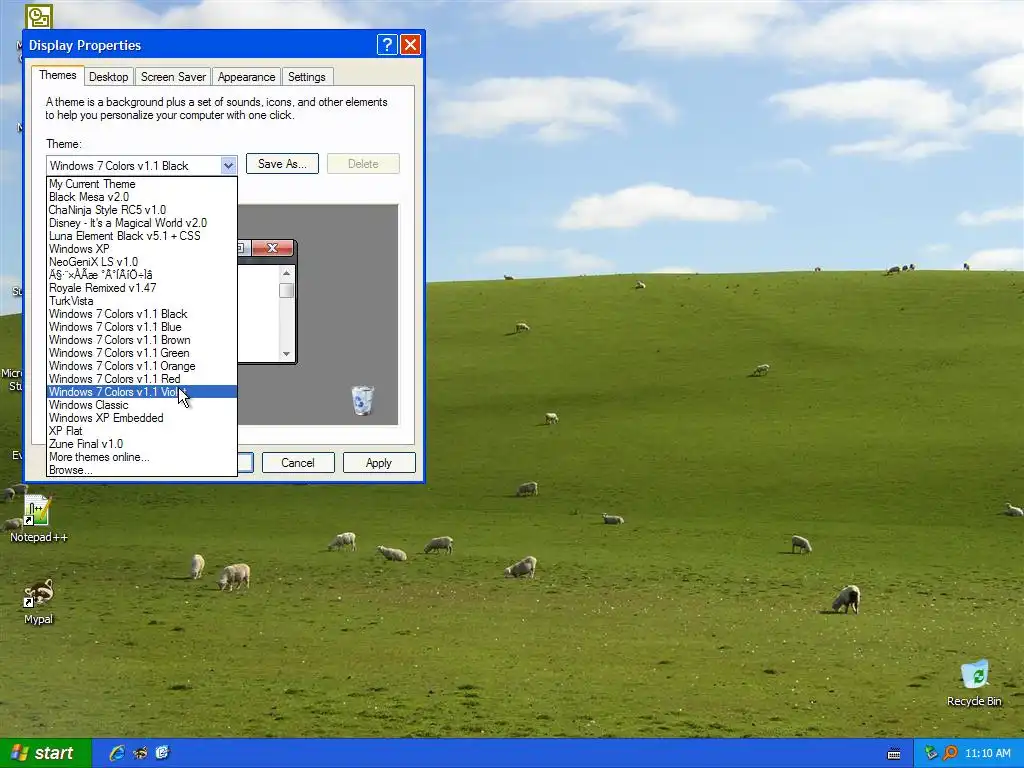Collapse the Theme combo box arrow
The height and width of the screenshot is (768, 1024).
click(x=228, y=165)
